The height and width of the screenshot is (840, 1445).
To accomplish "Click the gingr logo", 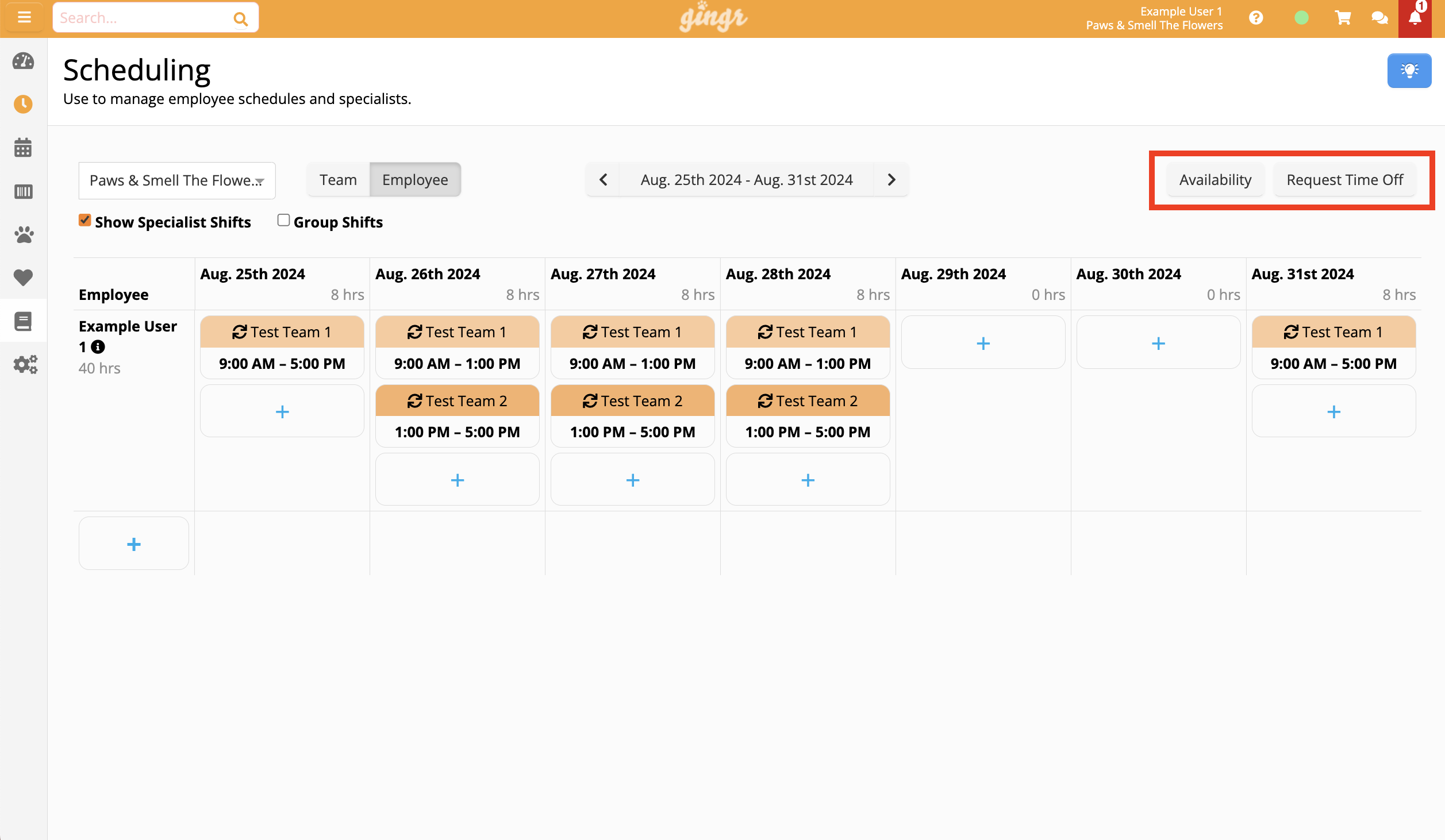I will (713, 17).
